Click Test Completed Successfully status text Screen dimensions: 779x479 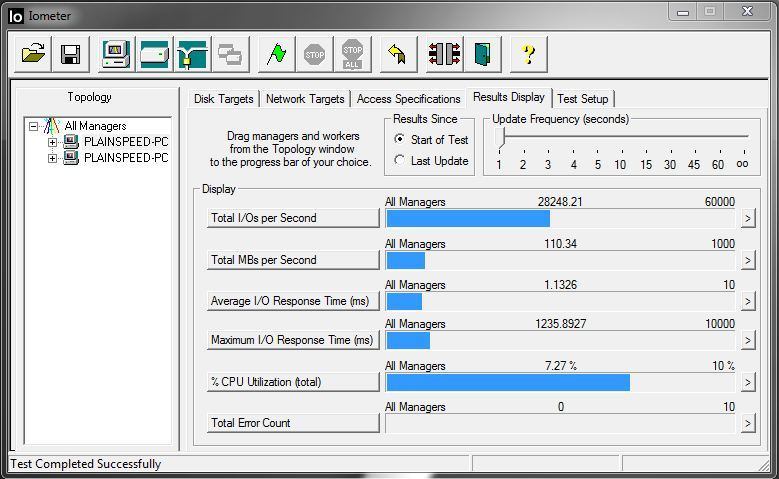[x=85, y=464]
